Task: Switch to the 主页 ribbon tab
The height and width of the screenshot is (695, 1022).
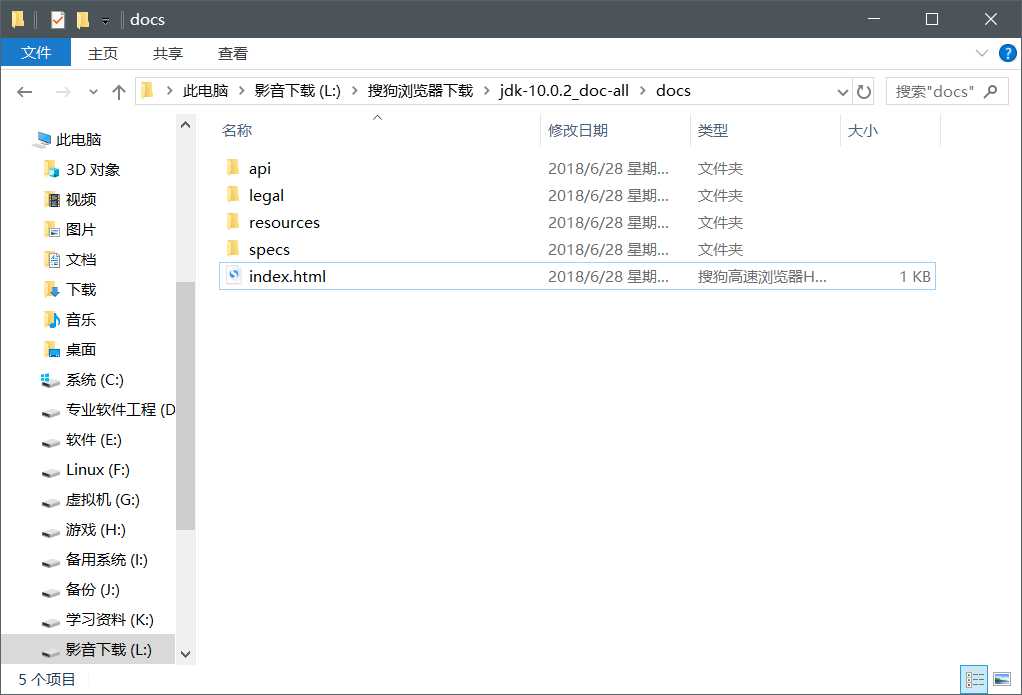Action: 103,53
